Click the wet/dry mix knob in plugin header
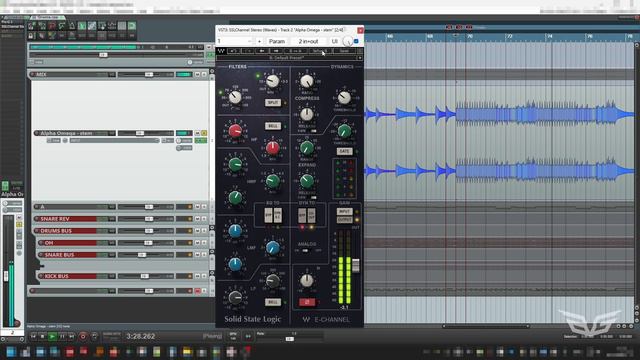Image resolution: width=640 pixels, height=360 pixels. click(x=347, y=41)
